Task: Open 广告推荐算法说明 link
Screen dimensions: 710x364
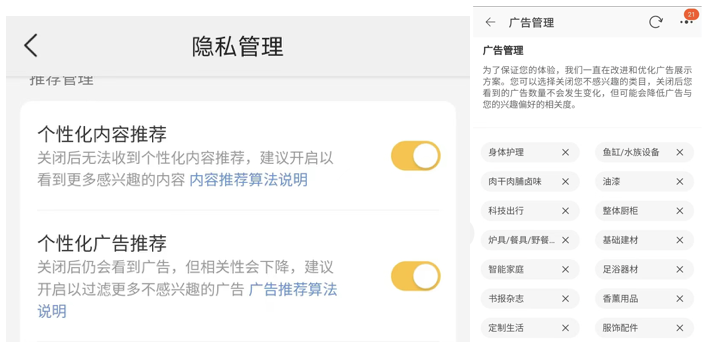Action: click(187, 300)
